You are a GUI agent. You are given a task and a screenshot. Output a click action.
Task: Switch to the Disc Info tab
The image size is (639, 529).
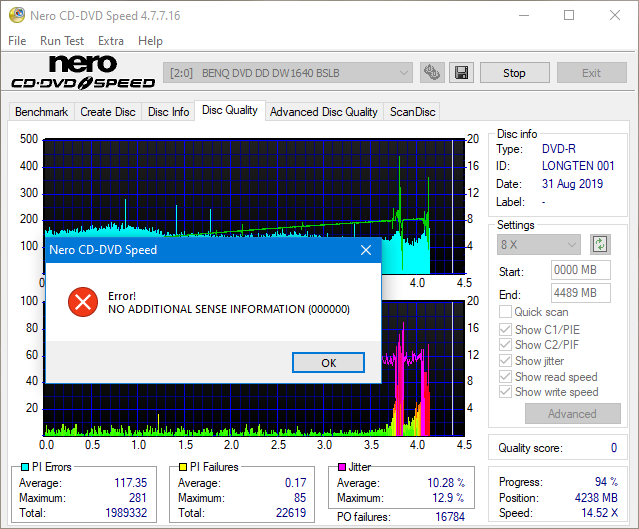[x=169, y=112]
